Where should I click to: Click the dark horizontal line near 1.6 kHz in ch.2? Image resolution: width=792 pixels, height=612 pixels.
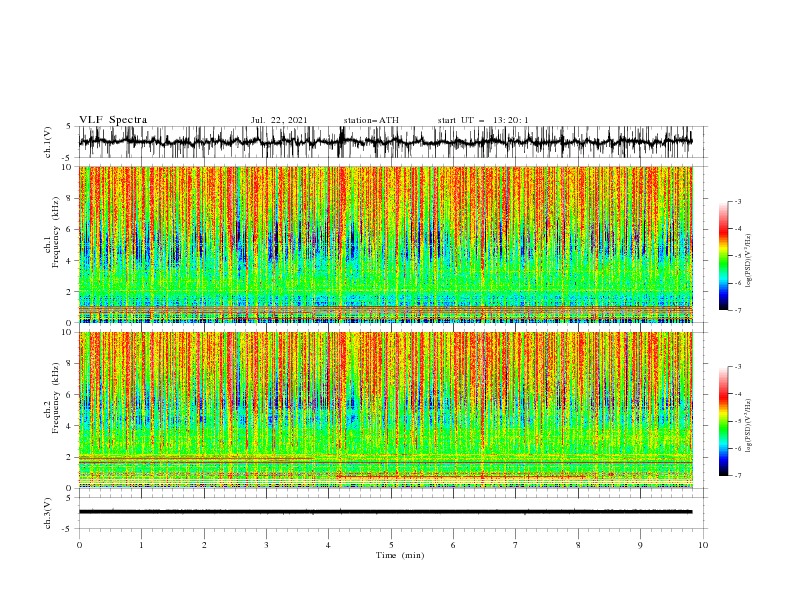[x=385, y=463]
